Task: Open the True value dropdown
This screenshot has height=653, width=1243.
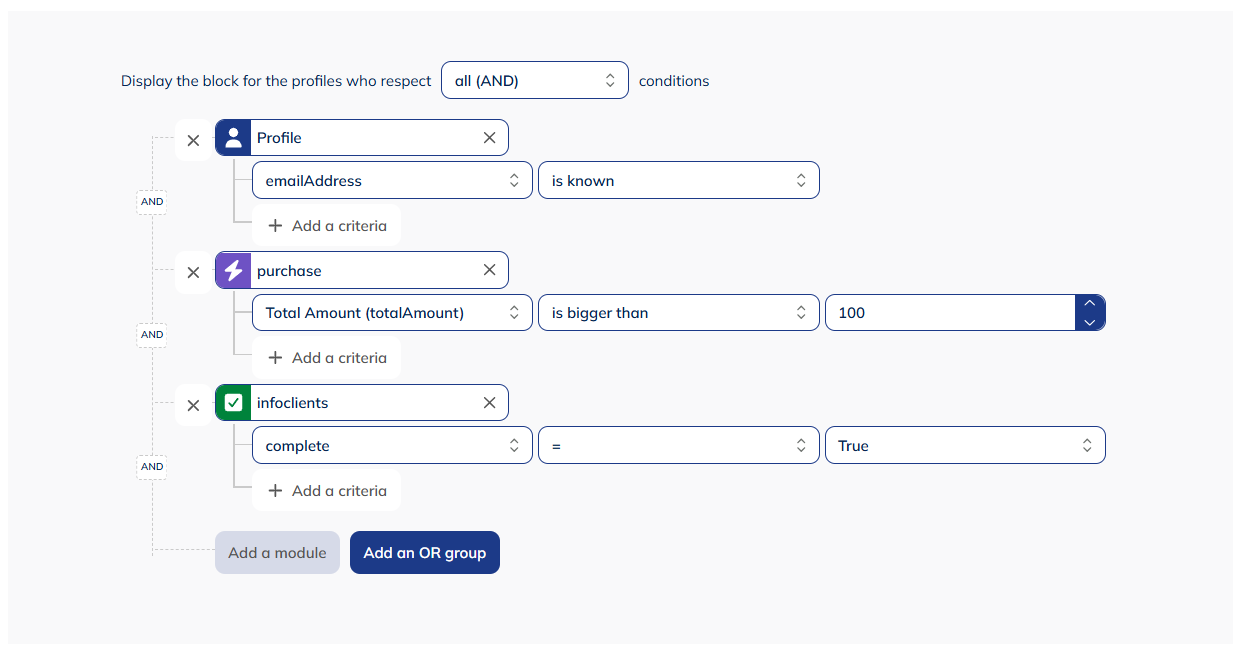Action: pos(964,445)
